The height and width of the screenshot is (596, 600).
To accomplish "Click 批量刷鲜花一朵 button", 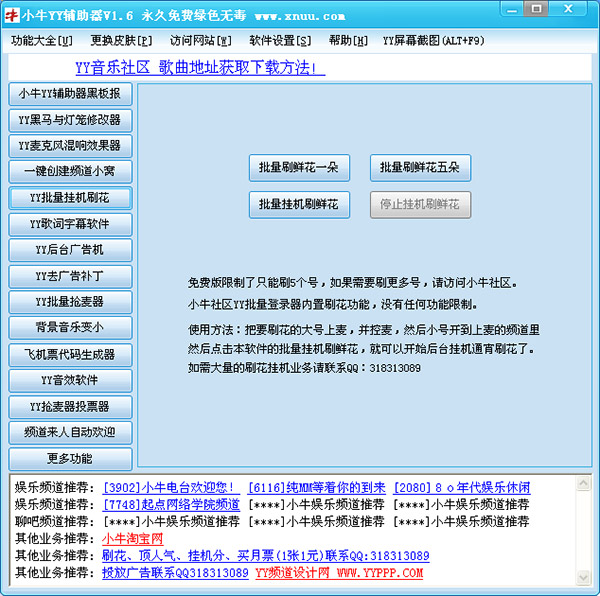I will pyautogui.click(x=299, y=168).
